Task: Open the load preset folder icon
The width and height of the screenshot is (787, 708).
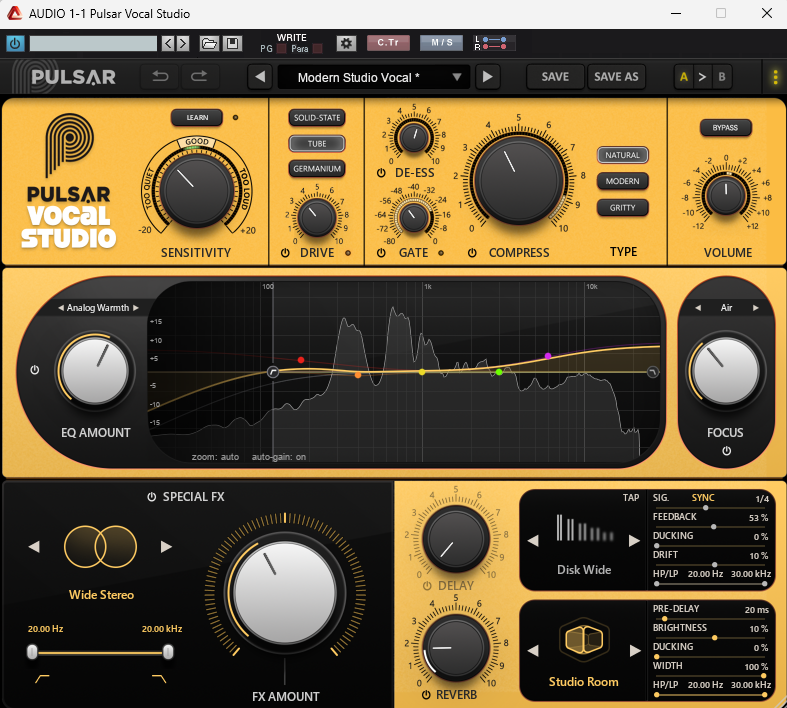Action: 209,44
